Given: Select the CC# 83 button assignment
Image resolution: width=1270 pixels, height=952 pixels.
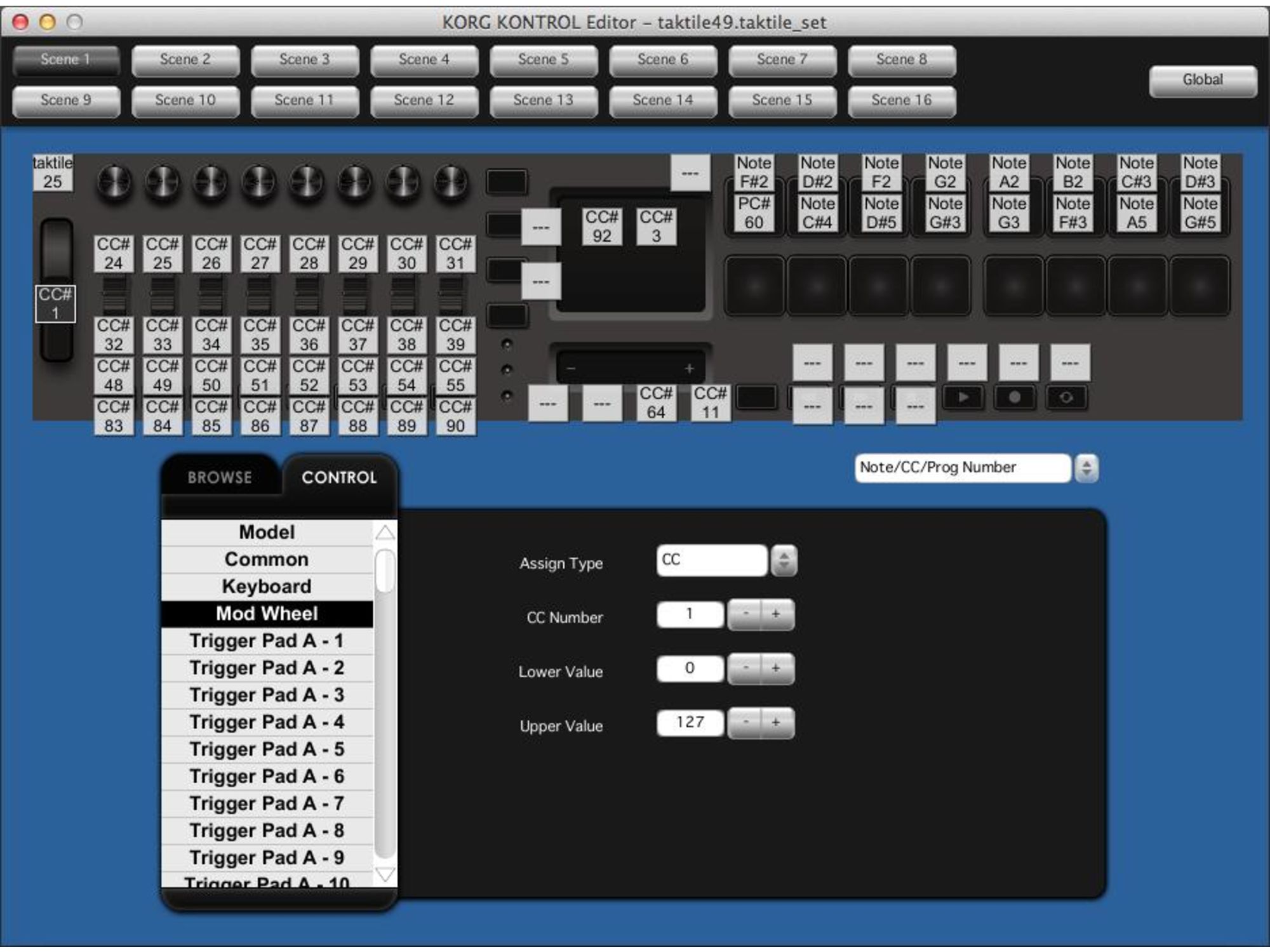Looking at the screenshot, I should click(x=114, y=416).
